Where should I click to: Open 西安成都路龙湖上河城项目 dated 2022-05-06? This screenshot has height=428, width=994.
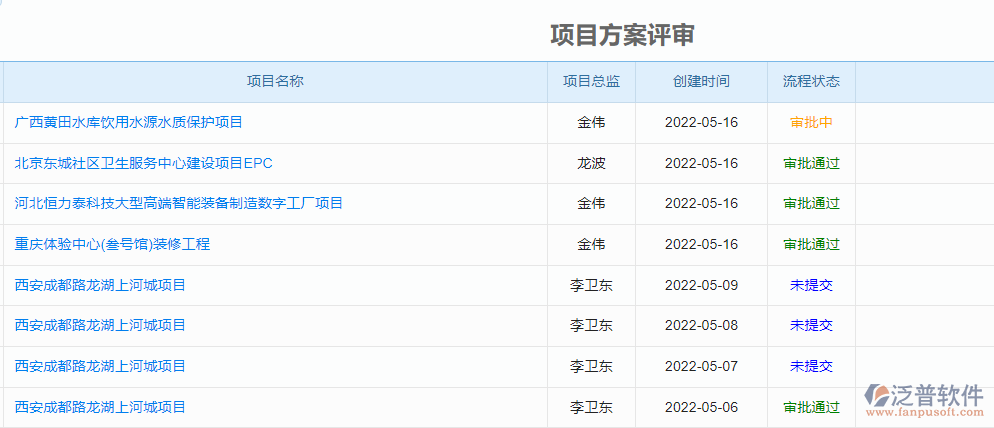point(100,406)
